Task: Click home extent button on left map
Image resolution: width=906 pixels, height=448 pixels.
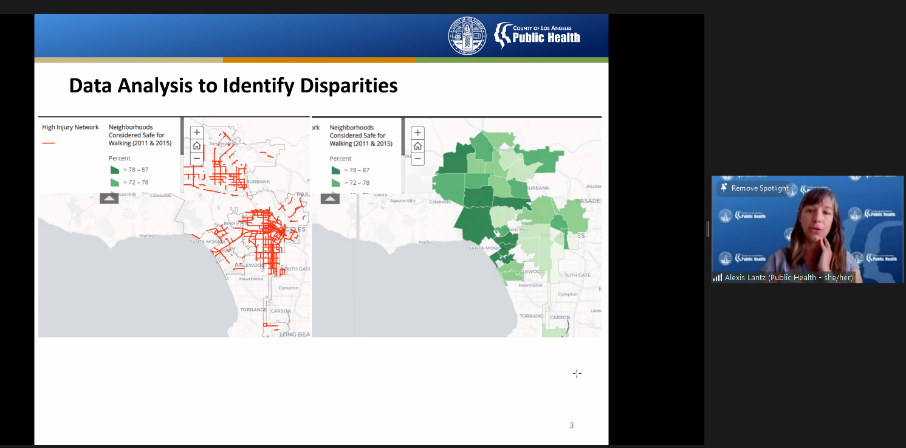Action: coord(196,145)
